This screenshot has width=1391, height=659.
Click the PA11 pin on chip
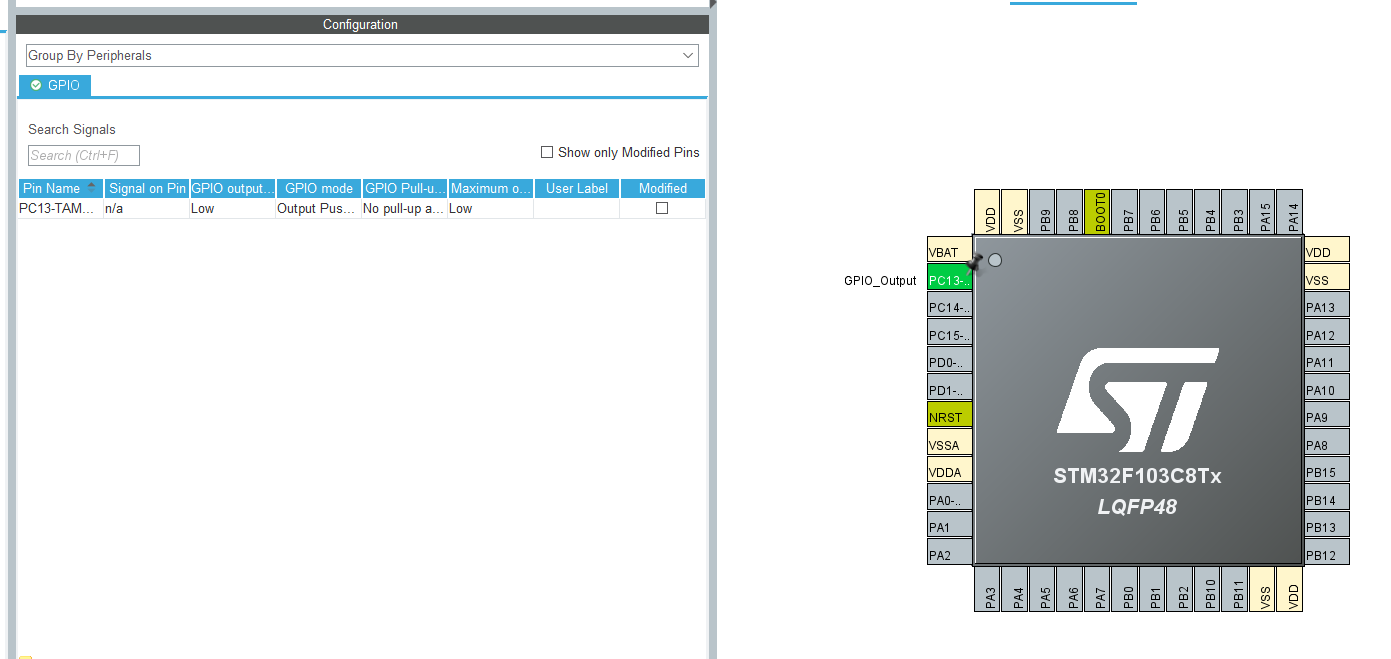click(1327, 362)
